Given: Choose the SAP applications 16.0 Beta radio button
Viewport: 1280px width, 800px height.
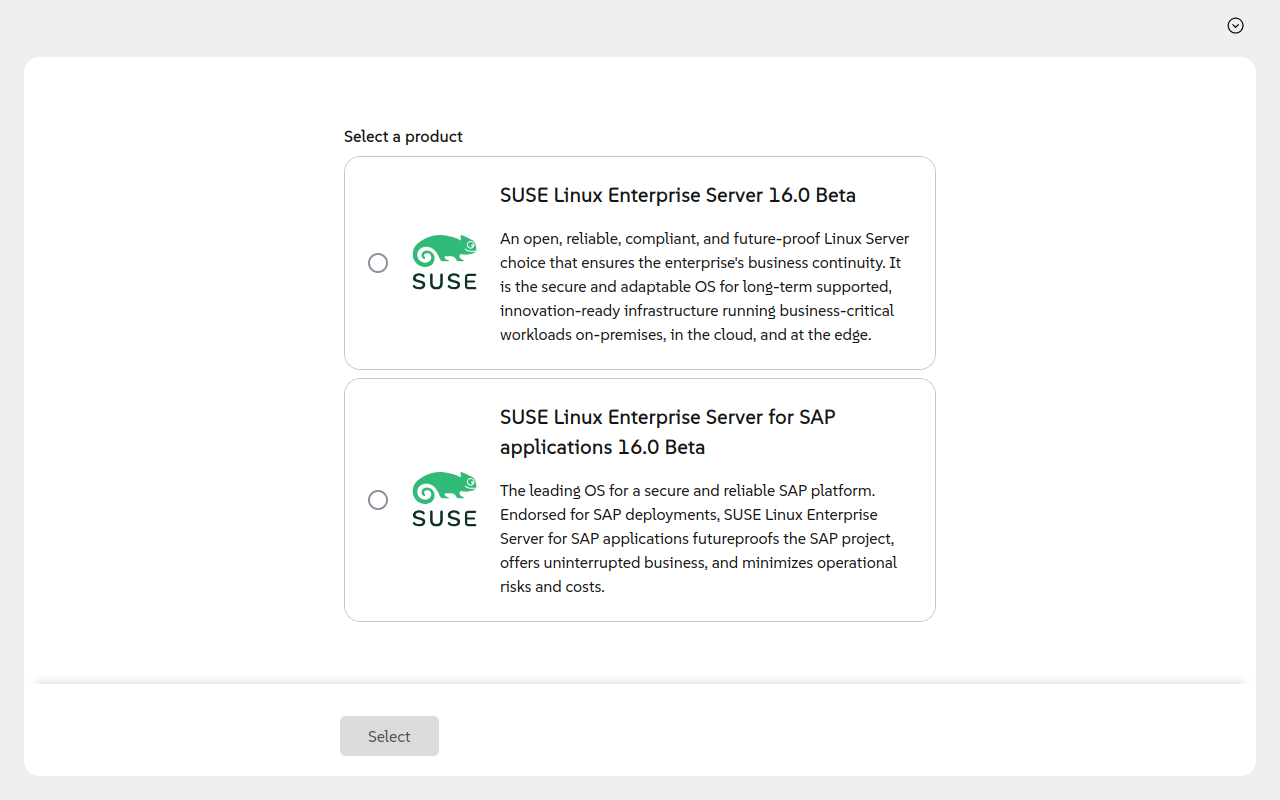Looking at the screenshot, I should pos(378,500).
